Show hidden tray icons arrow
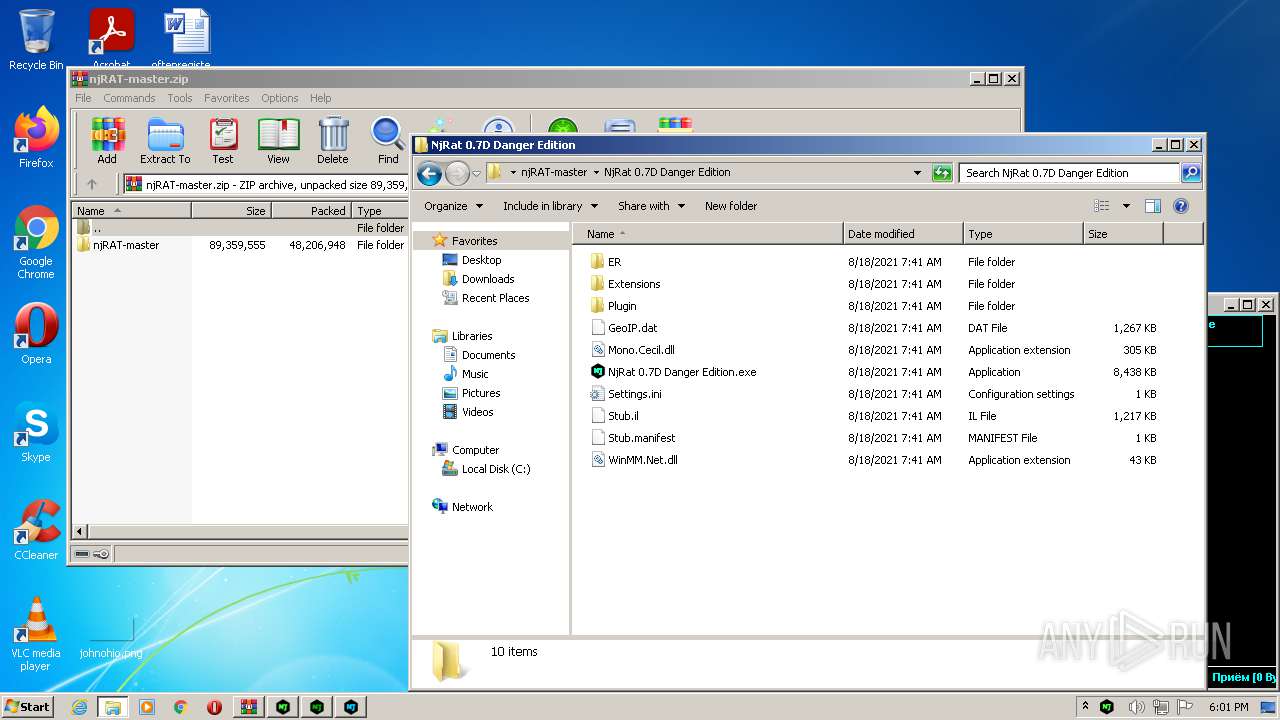Image resolution: width=1280 pixels, height=720 pixels. click(x=1086, y=707)
